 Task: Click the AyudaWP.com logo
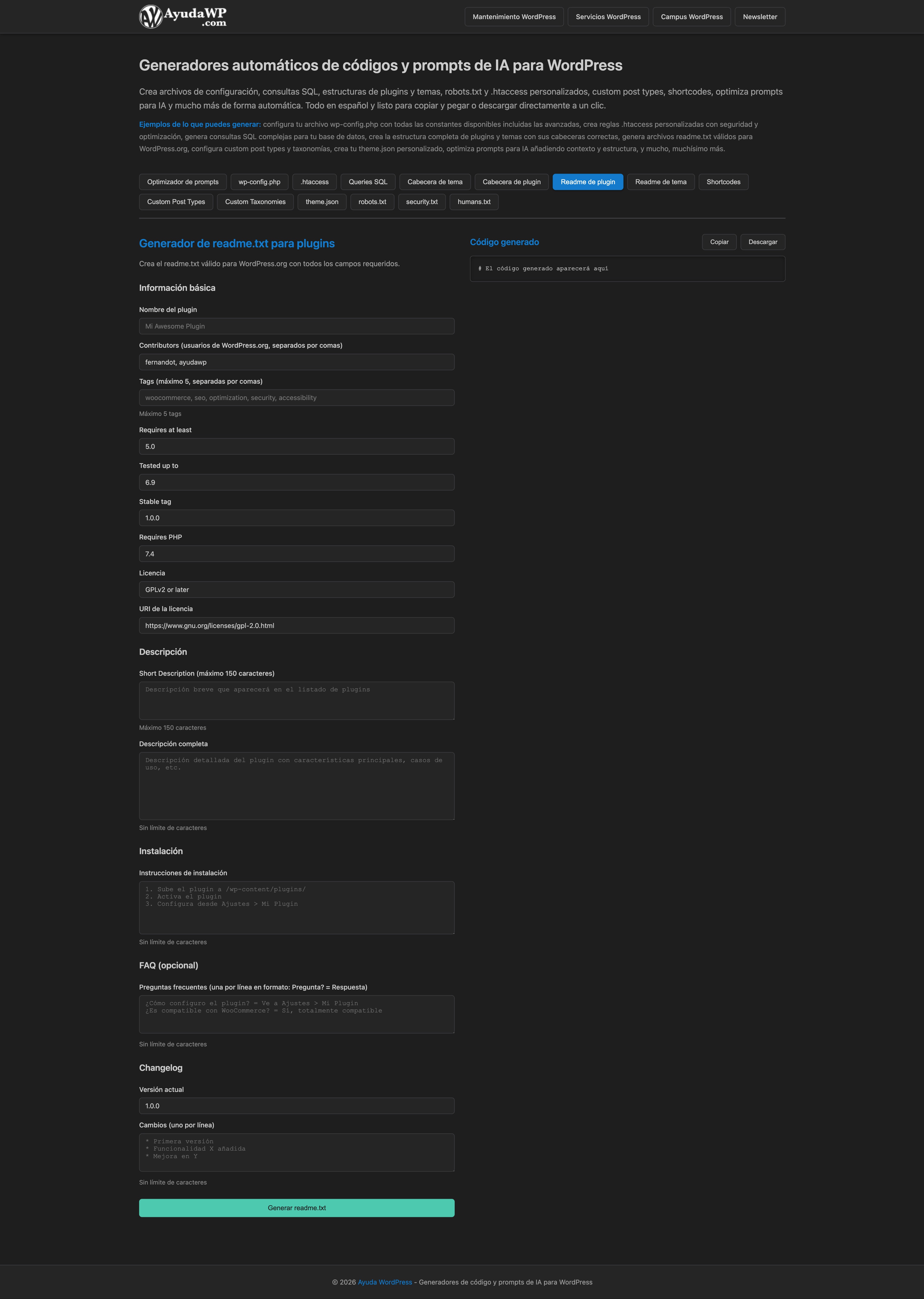pyautogui.click(x=183, y=17)
